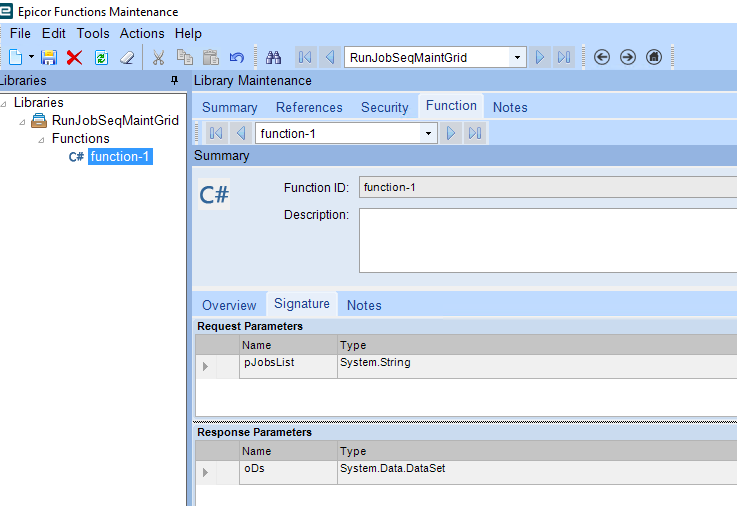Open the function-1 selector dropdown

pos(429,133)
